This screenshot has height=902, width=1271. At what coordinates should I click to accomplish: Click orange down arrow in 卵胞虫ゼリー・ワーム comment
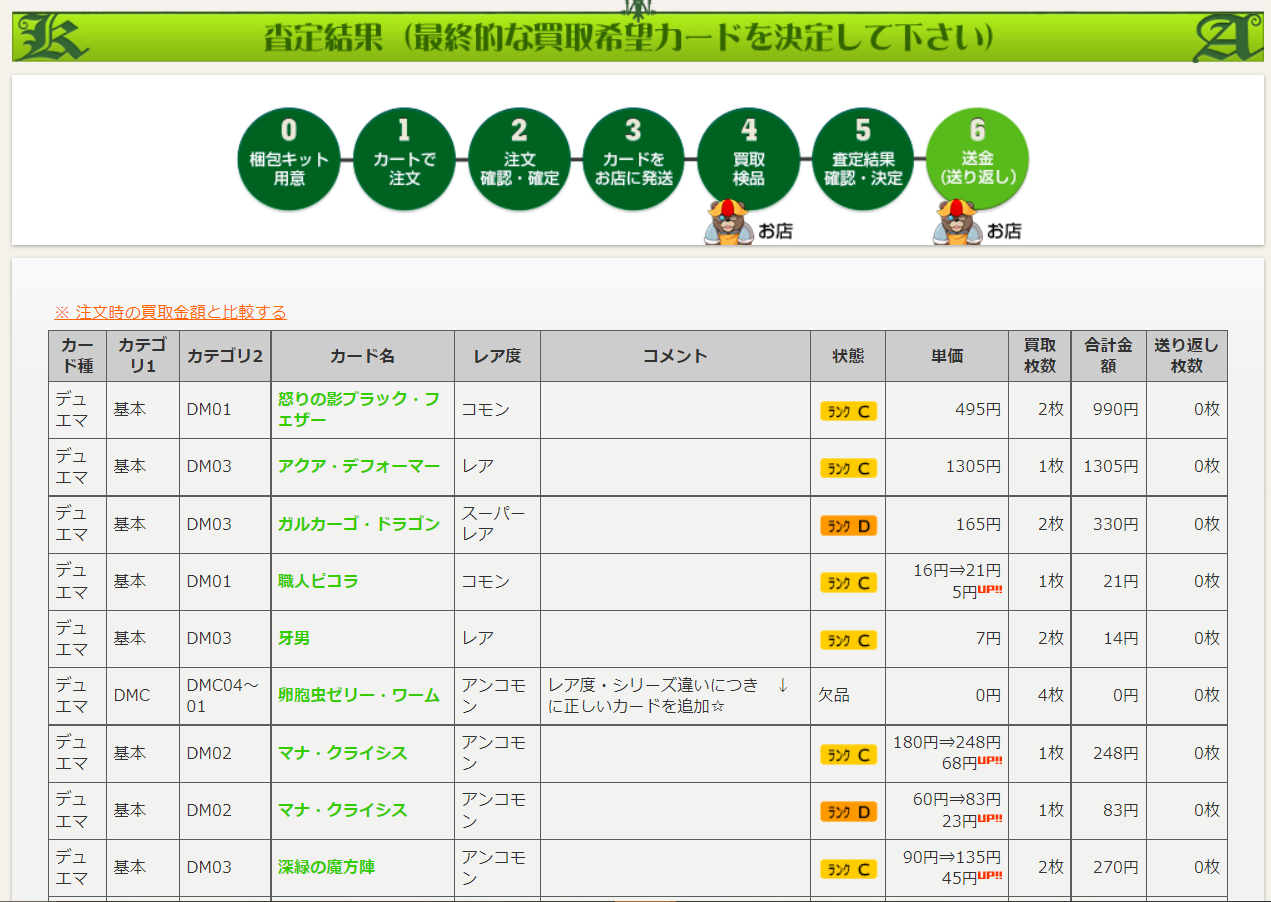783,685
